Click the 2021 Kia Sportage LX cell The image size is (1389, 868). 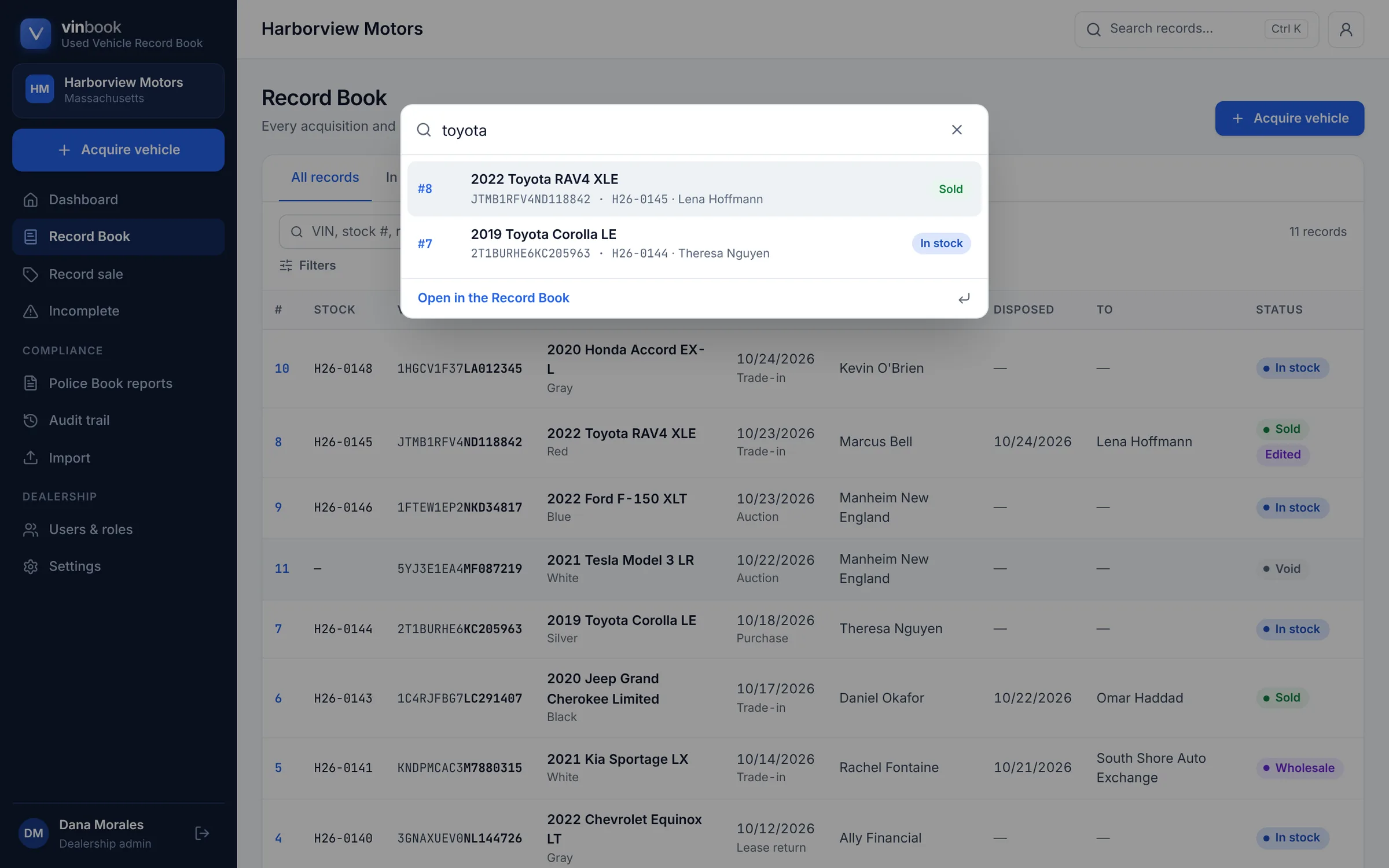pyautogui.click(x=618, y=768)
